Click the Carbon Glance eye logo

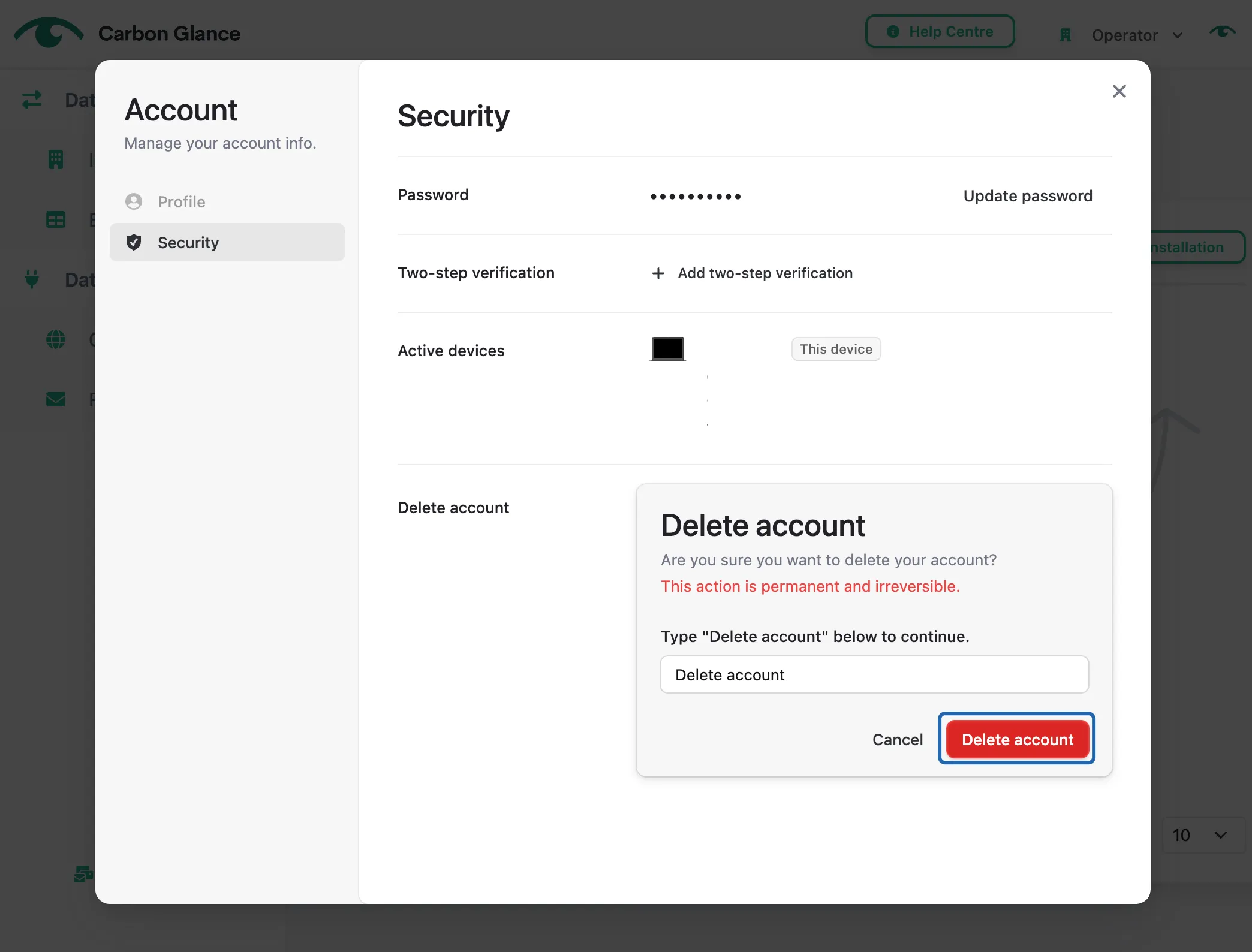(x=49, y=32)
